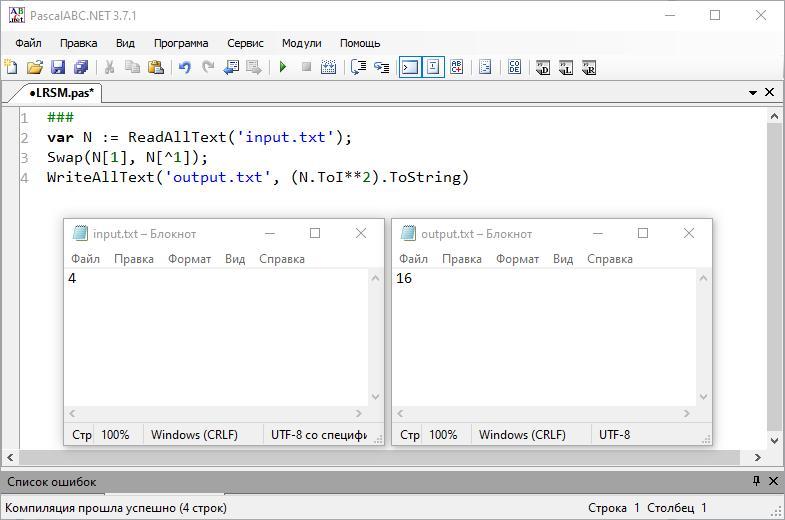Viewport: 785px width, 520px height.
Task: Open Формат menu in output.txt Notepad
Action: [517, 259]
